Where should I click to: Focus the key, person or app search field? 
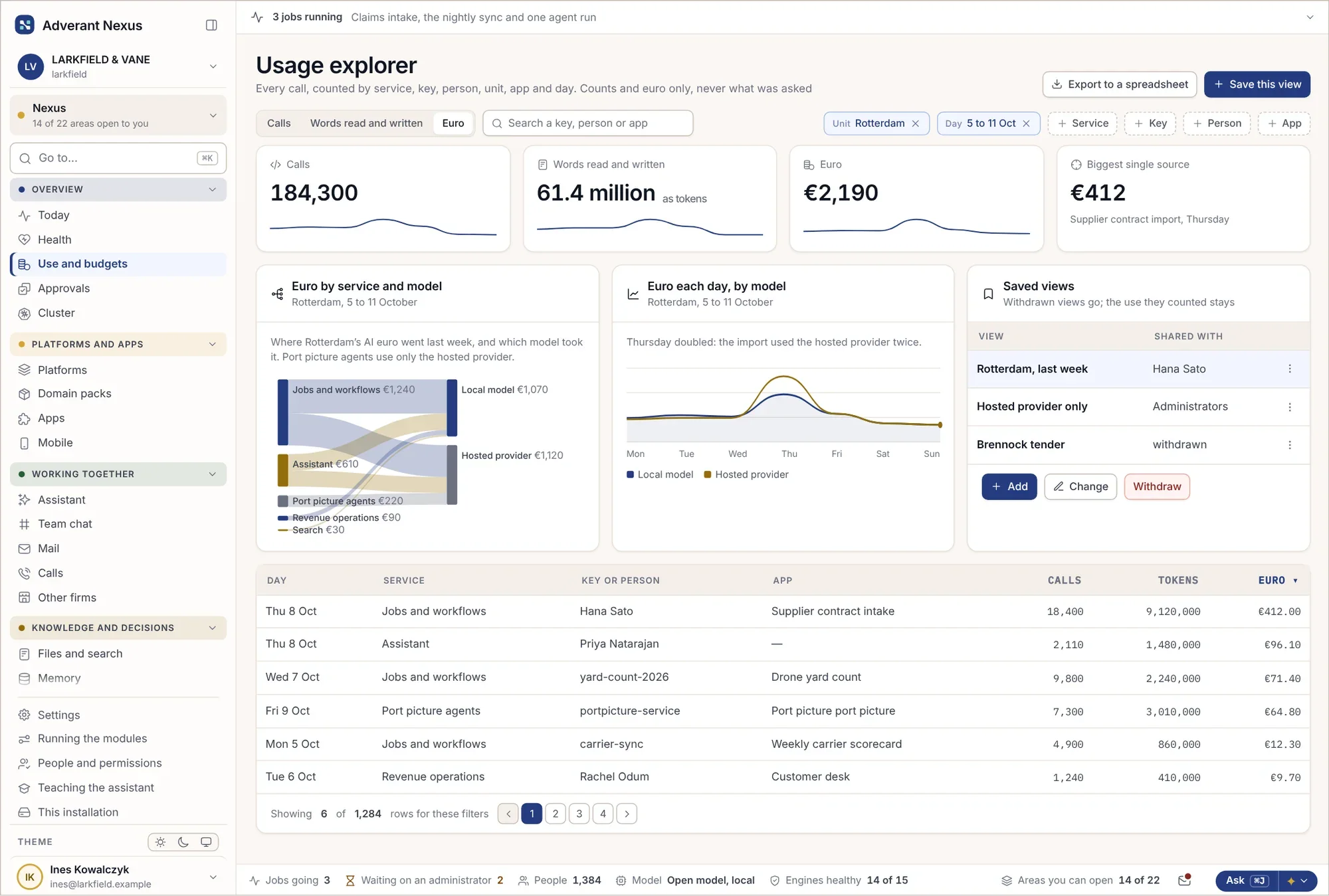(x=588, y=124)
